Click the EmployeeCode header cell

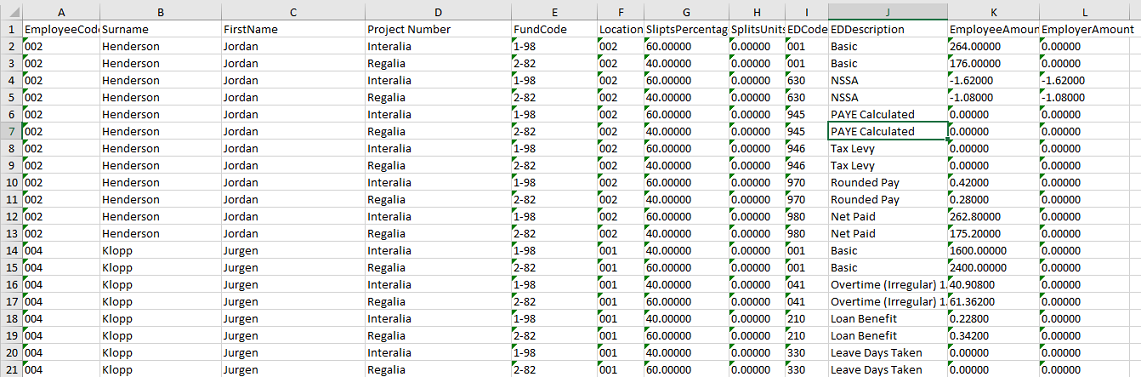coord(61,29)
